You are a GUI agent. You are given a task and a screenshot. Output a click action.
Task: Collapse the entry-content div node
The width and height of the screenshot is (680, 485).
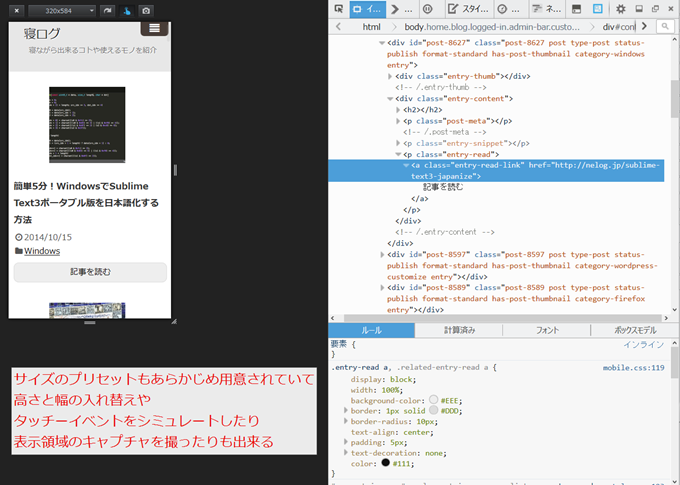click(390, 99)
